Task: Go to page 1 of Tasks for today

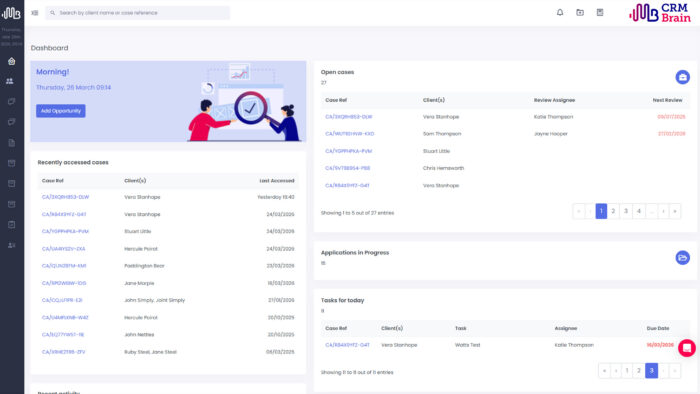Action: click(627, 370)
